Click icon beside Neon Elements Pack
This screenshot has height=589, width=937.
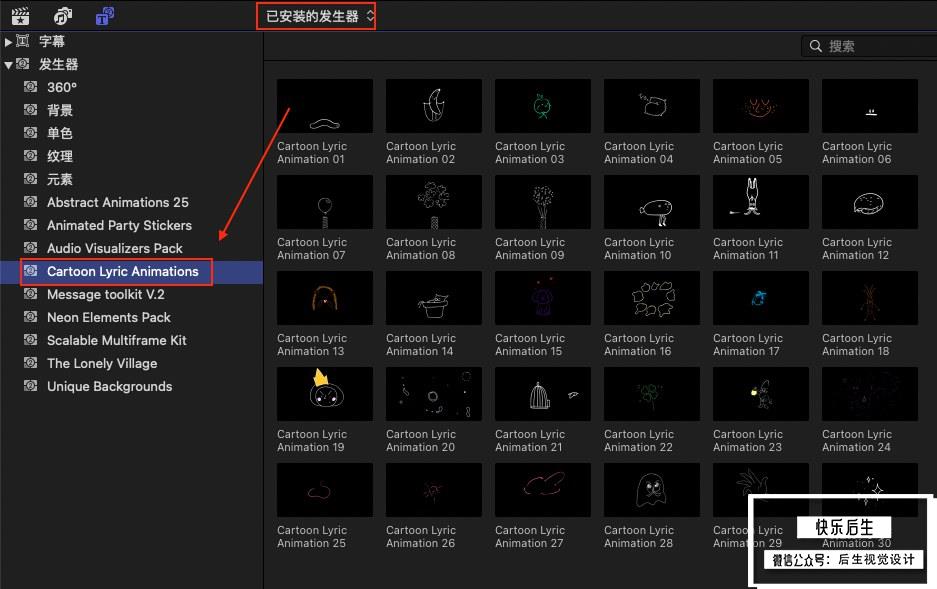point(30,317)
